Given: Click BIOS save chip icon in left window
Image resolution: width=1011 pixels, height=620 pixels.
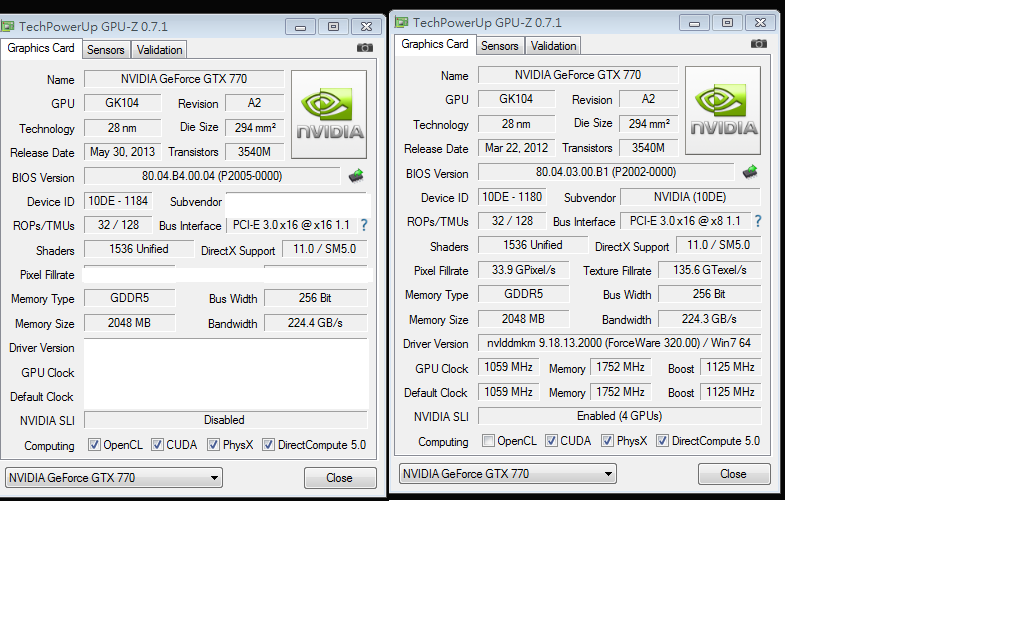Looking at the screenshot, I should pyautogui.click(x=356, y=175).
